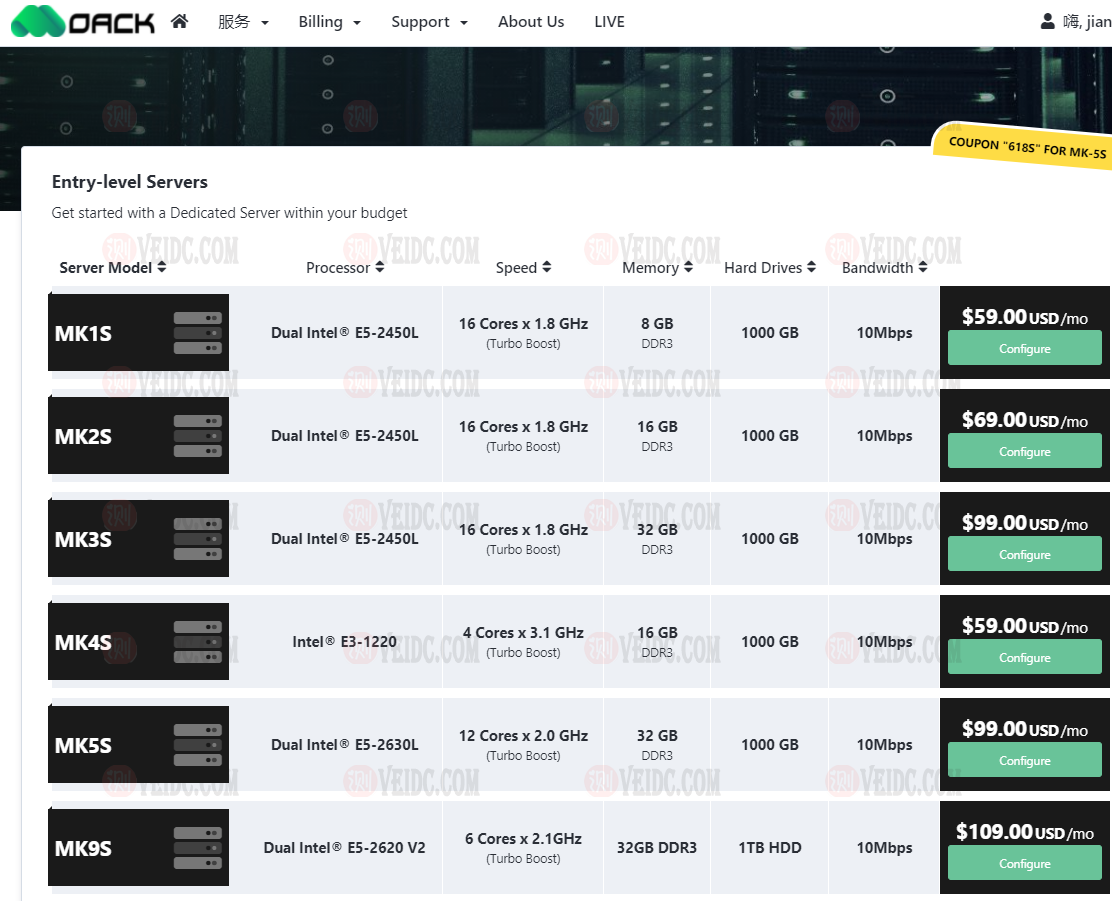
Task: Select the MK1S model label
Action: tap(83, 333)
